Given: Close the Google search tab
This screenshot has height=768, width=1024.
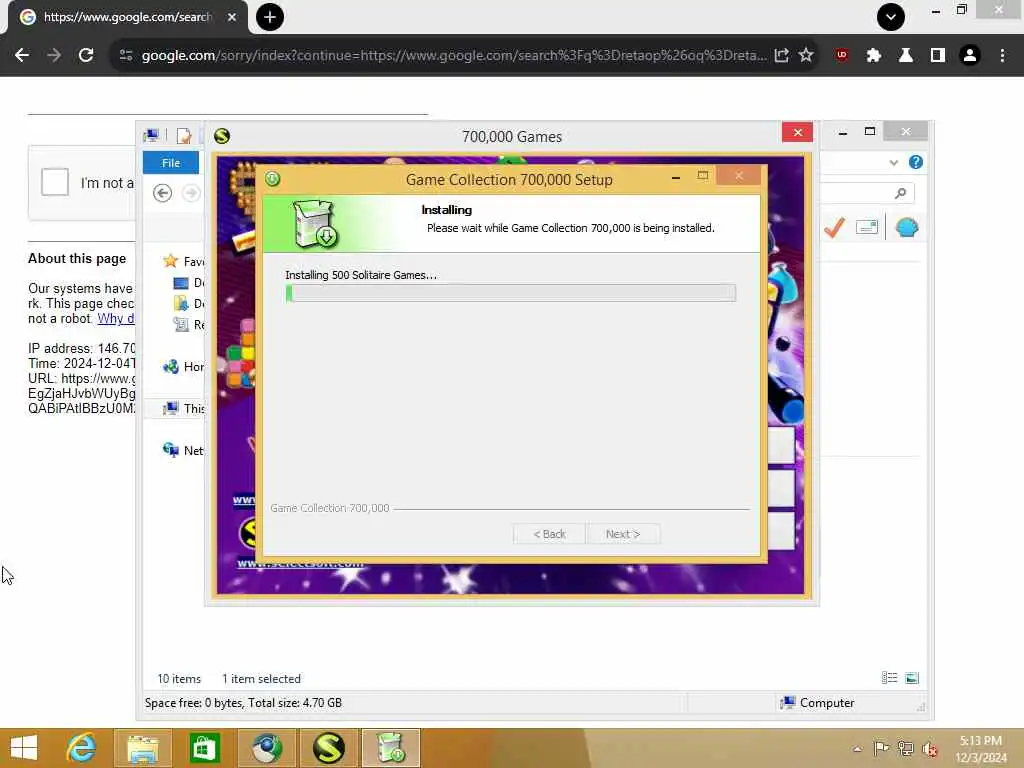Looking at the screenshot, I should (x=232, y=17).
